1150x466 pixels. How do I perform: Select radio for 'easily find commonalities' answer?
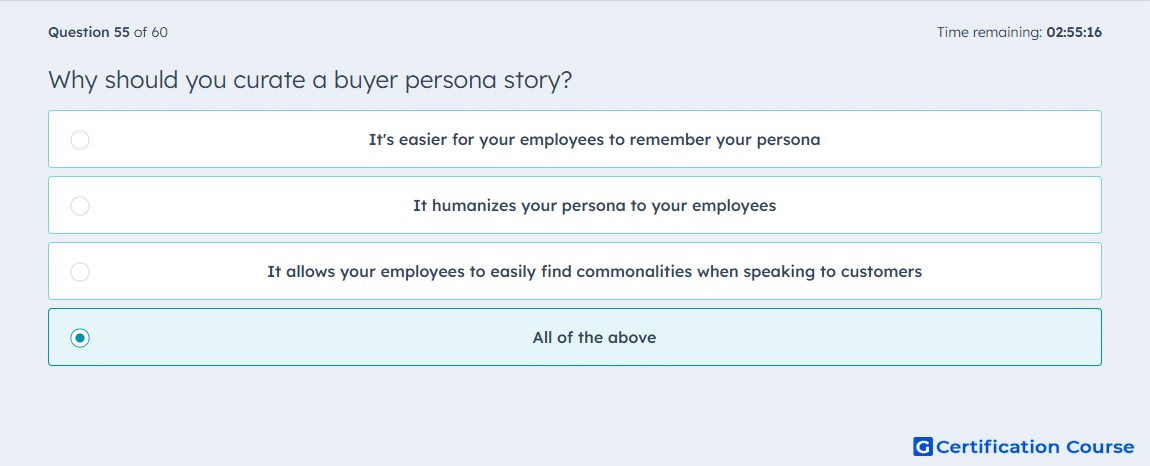(80, 272)
